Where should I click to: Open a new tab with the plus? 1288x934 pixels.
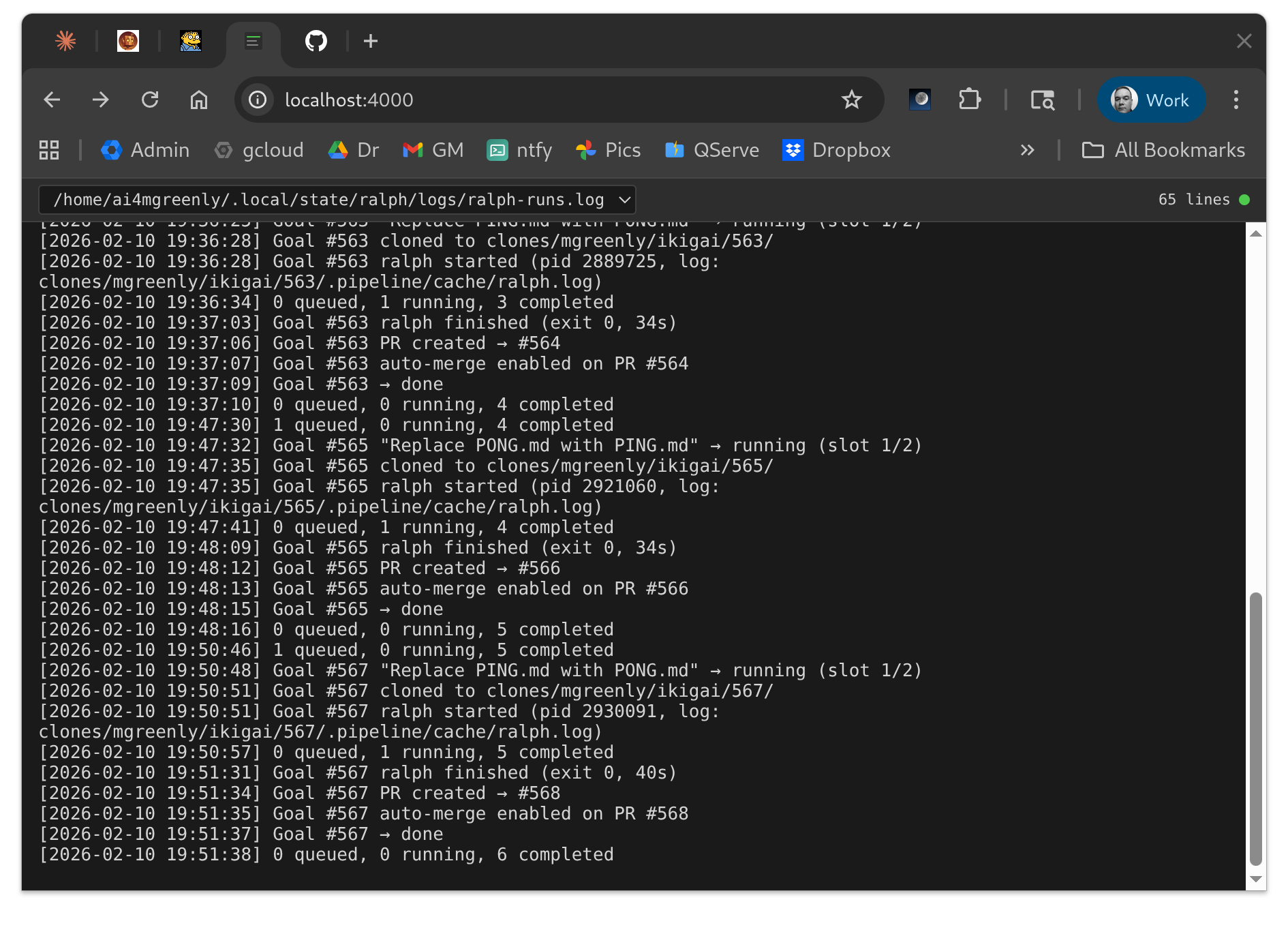tap(370, 41)
